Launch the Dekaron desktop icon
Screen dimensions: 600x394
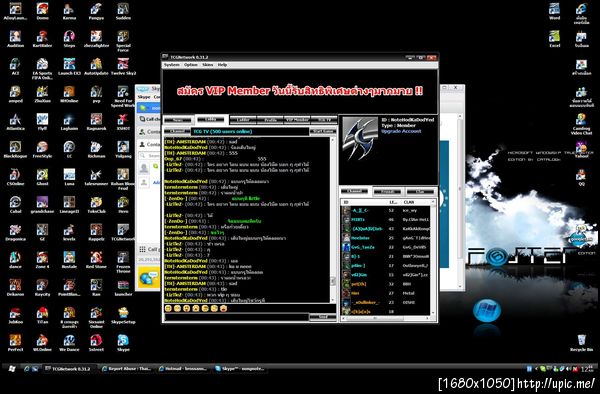[x=15, y=288]
